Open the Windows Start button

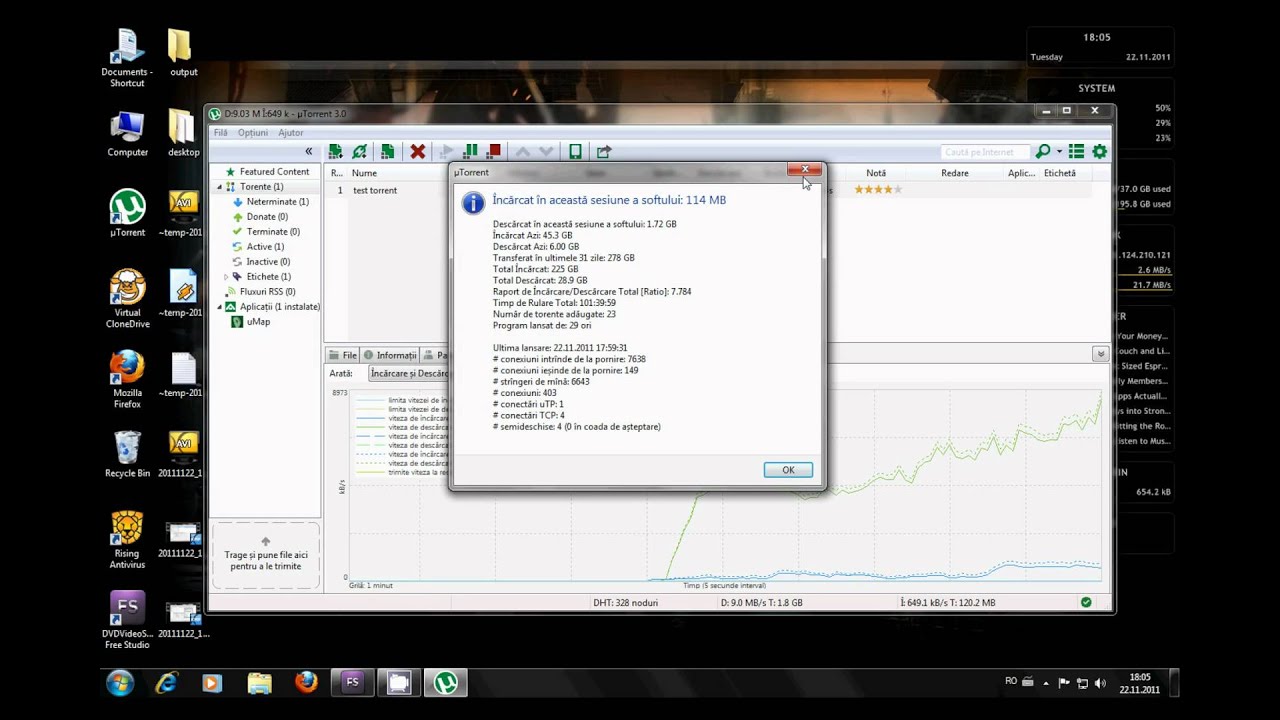120,683
